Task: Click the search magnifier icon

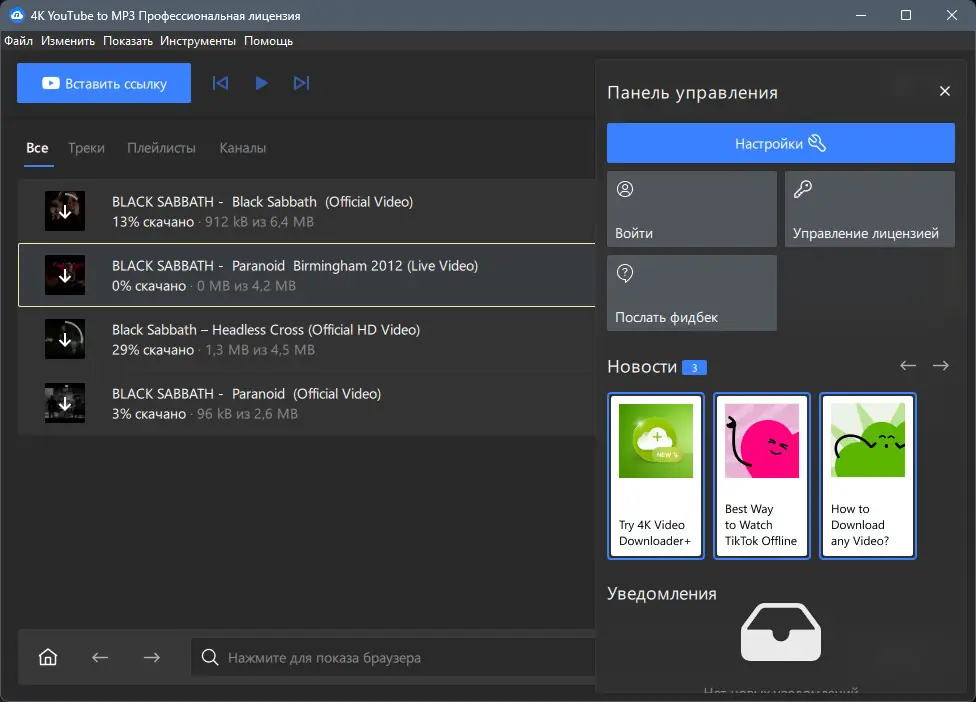Action: coord(210,657)
